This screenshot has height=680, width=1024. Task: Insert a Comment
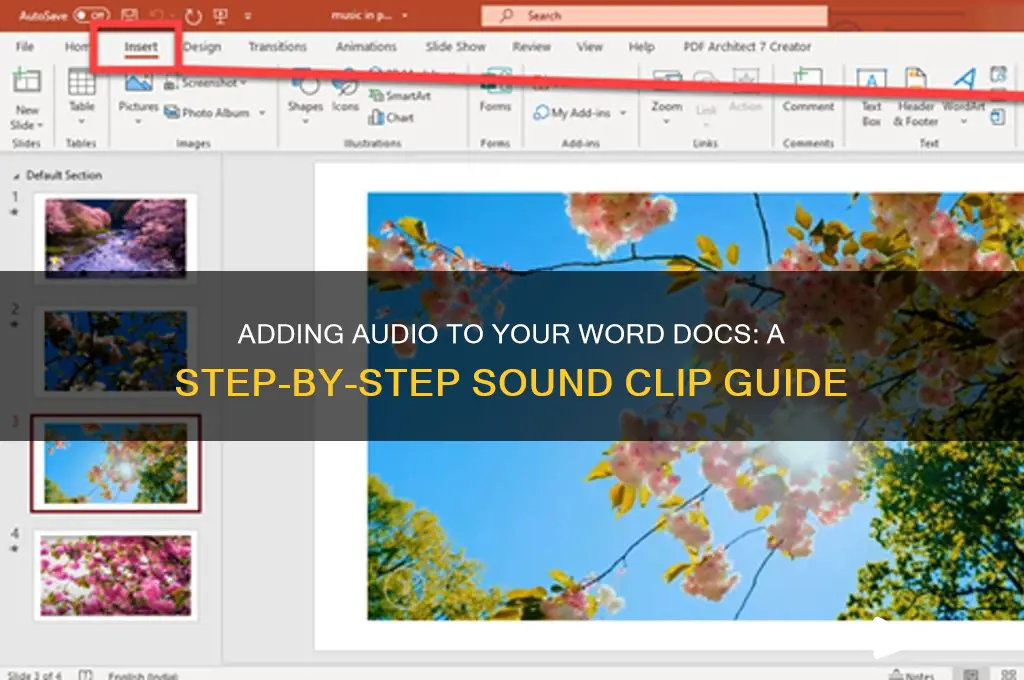point(808,90)
